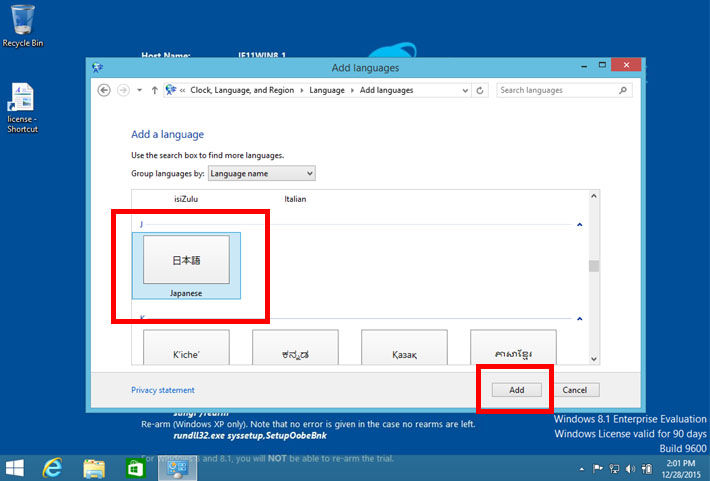This screenshot has height=481, width=710.
Task: Click the Windows Start button
Action: [16, 466]
